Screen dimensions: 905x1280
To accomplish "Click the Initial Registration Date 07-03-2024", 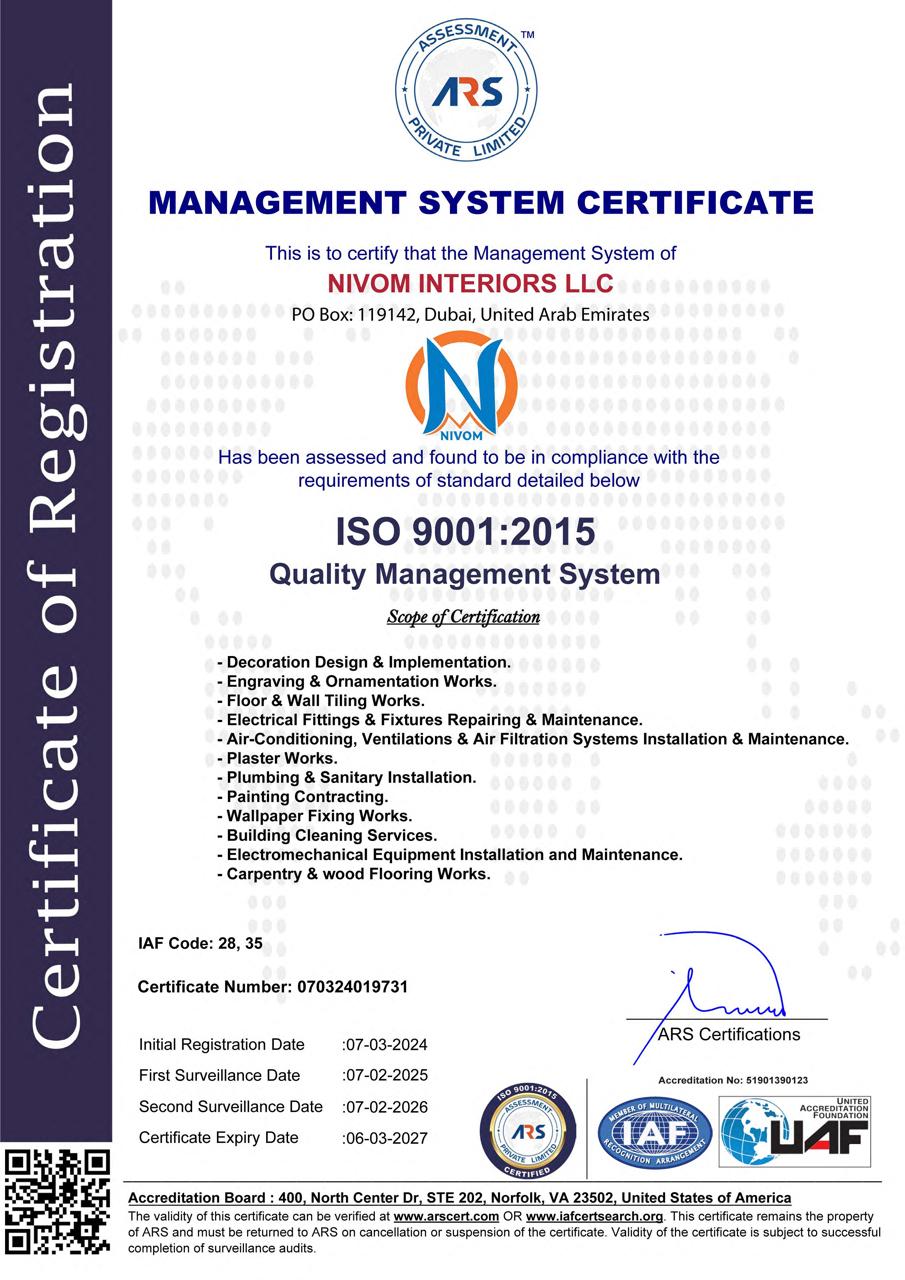I will [385, 1045].
